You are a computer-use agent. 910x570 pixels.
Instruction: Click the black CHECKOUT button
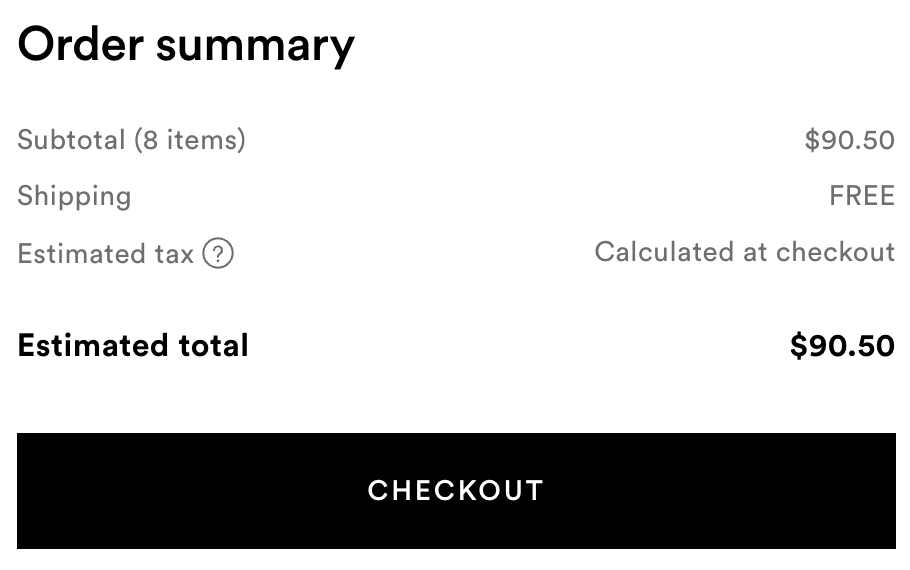(x=456, y=490)
